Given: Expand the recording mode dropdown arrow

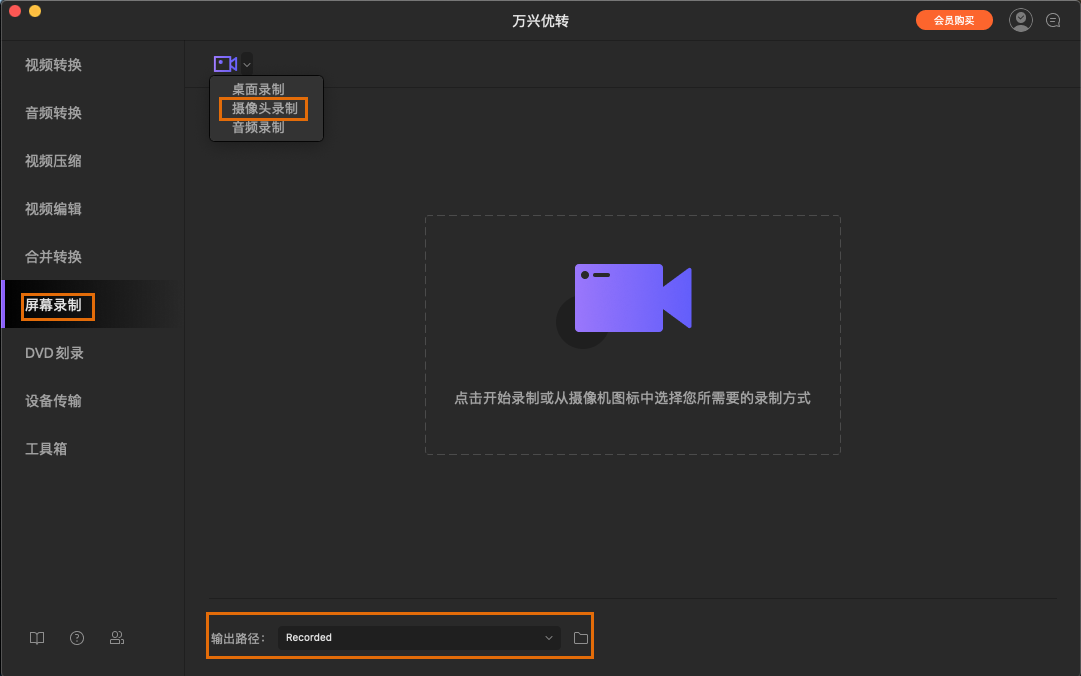Looking at the screenshot, I should (246, 63).
